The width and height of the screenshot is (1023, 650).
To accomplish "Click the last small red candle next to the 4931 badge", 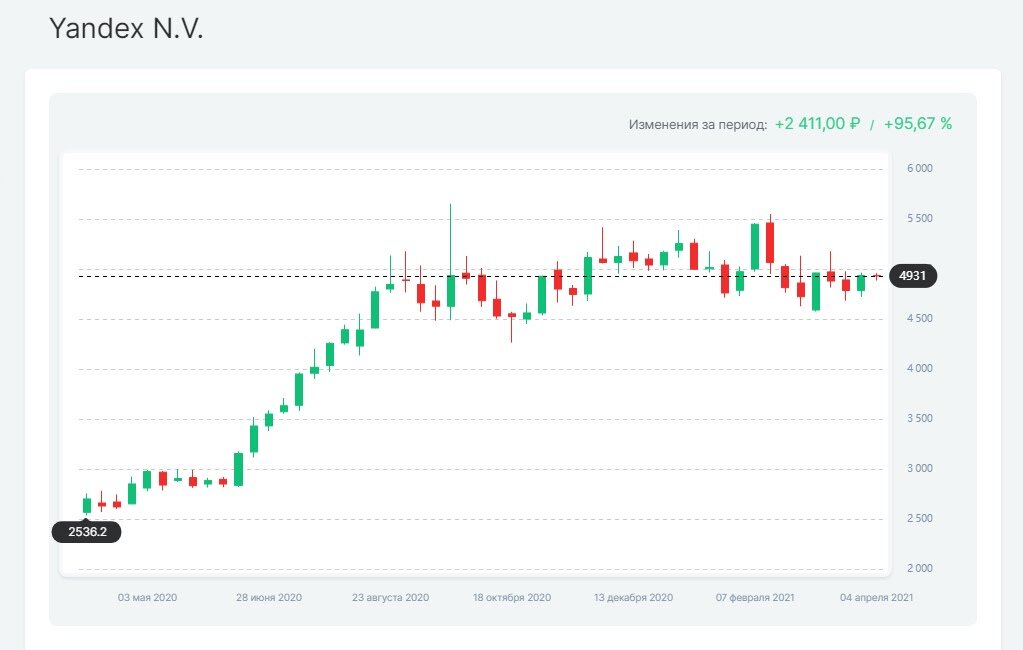I will click(876, 277).
